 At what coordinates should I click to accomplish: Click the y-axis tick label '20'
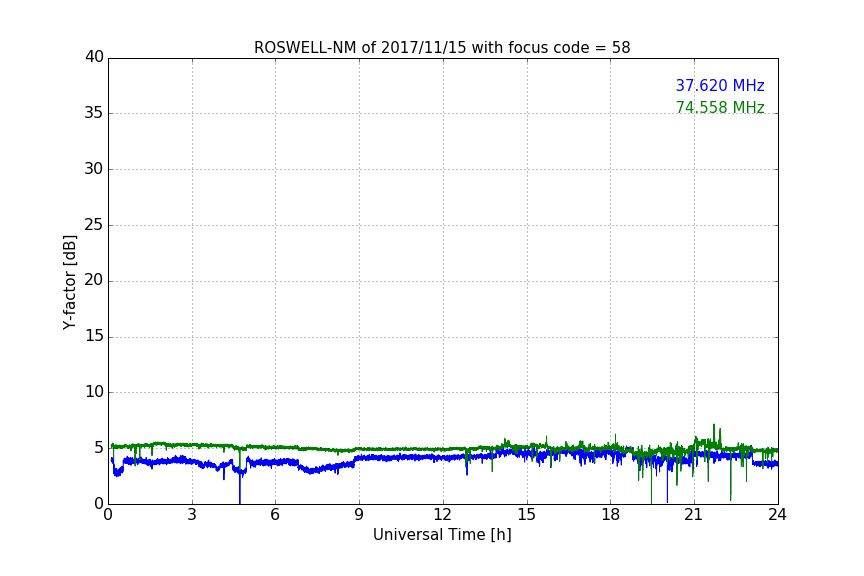pos(94,280)
